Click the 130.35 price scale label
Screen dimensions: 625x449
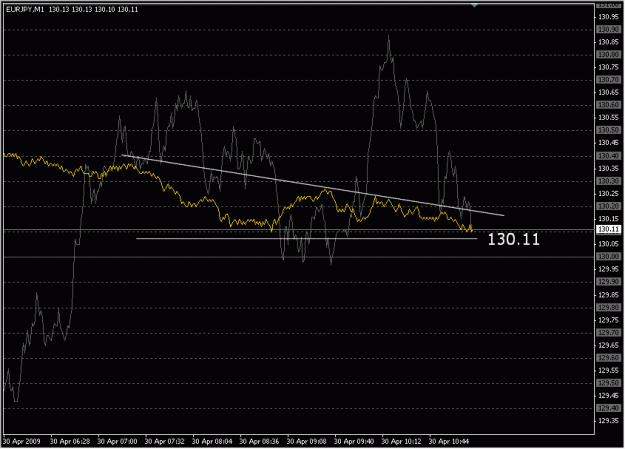[609, 168]
